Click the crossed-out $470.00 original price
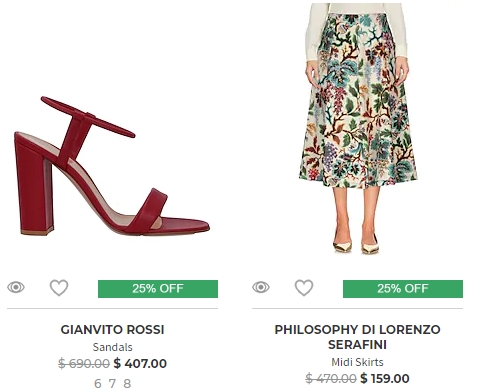This screenshot has width=492, height=392. point(331,378)
